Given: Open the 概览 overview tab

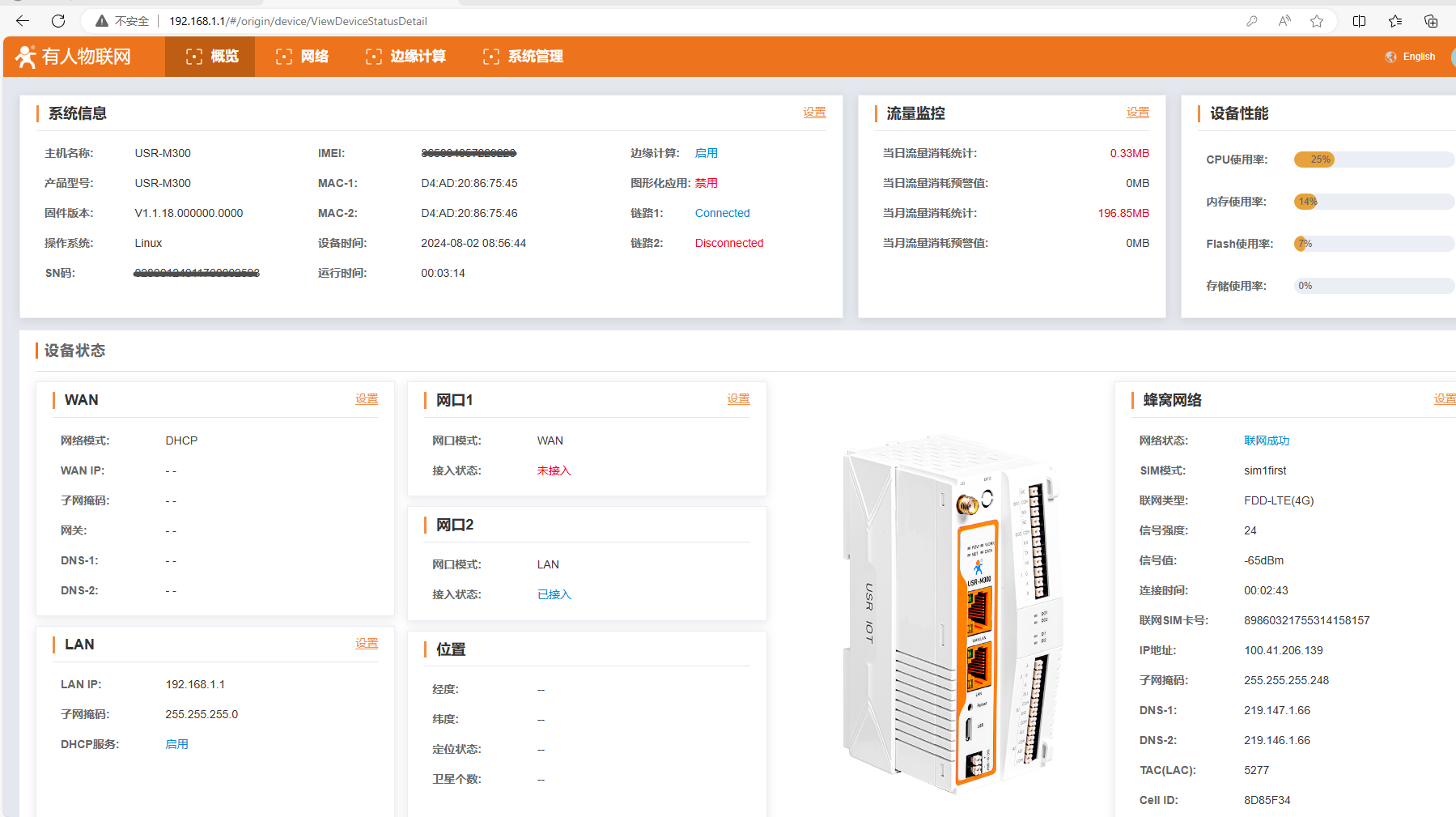Looking at the screenshot, I should coord(211,57).
